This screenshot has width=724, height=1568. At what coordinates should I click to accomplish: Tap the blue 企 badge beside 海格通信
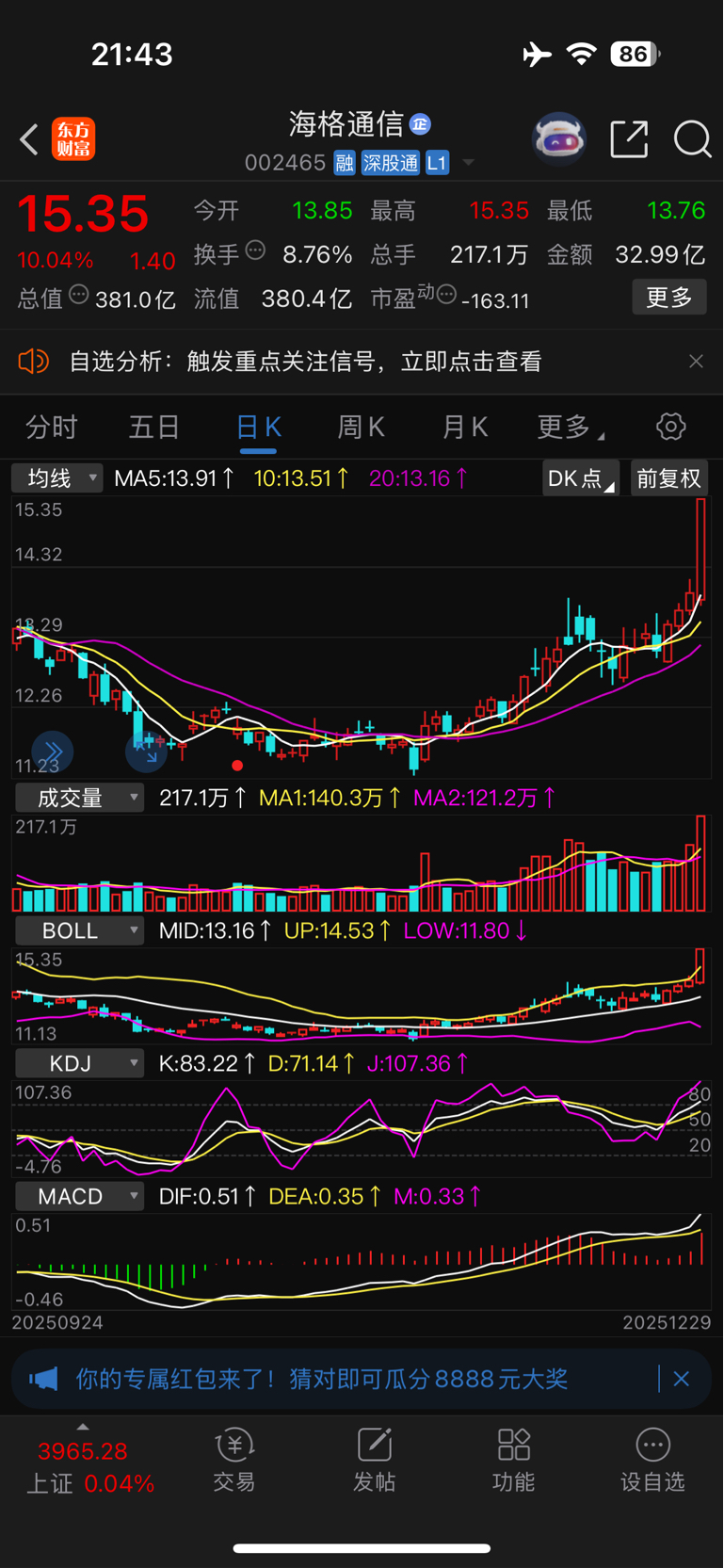(421, 123)
